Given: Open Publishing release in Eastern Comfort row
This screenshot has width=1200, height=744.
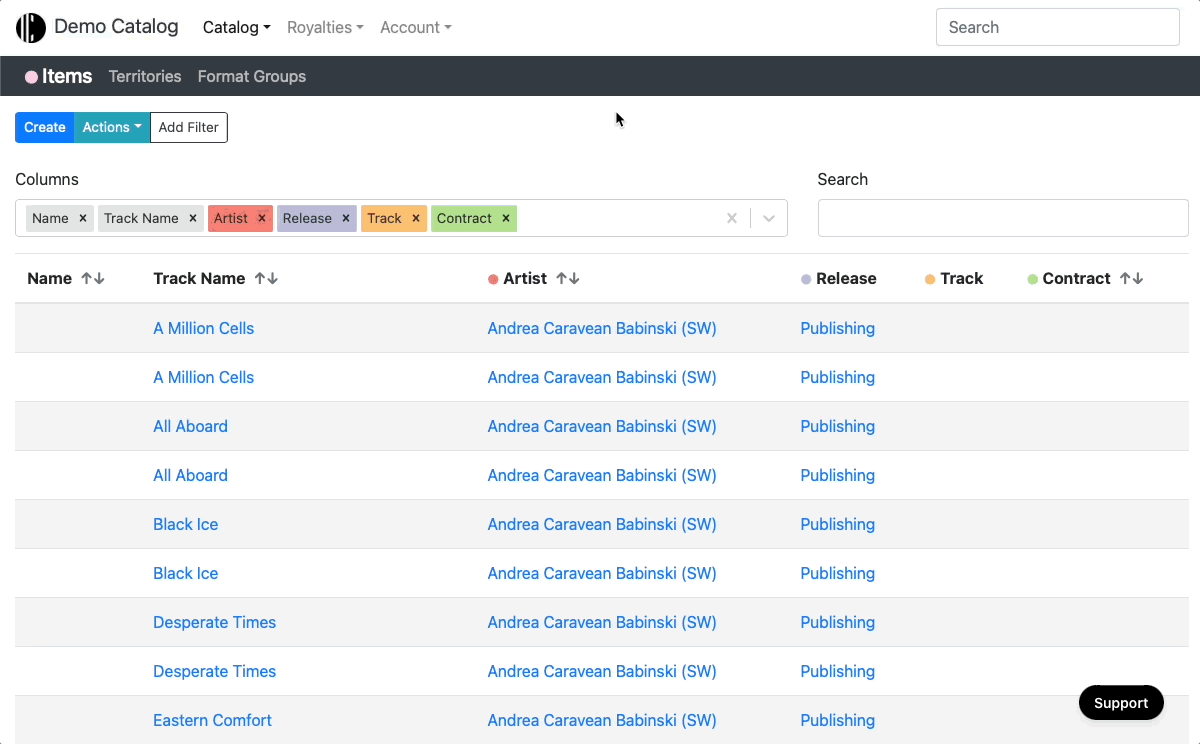Looking at the screenshot, I should click(x=837, y=720).
